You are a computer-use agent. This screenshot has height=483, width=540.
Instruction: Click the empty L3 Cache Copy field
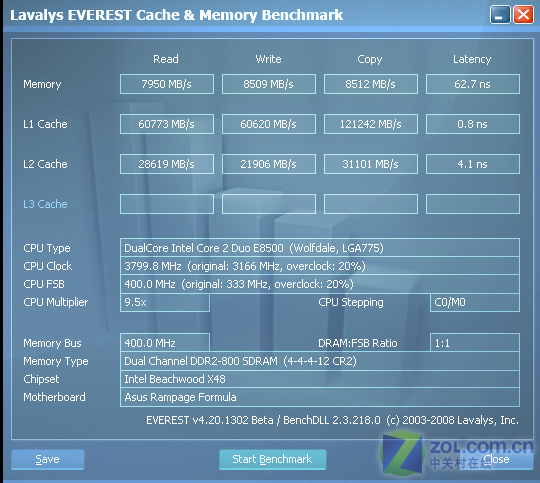[371, 204]
